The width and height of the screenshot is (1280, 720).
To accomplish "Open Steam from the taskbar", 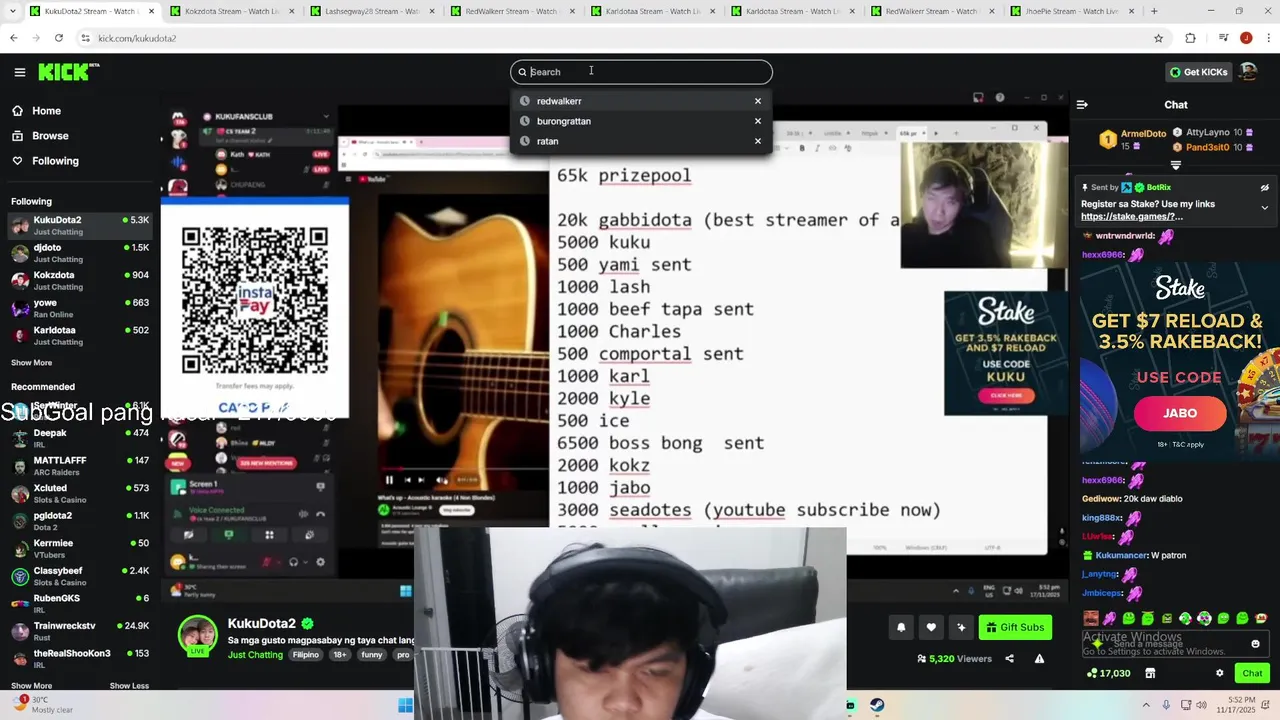I will 877,705.
